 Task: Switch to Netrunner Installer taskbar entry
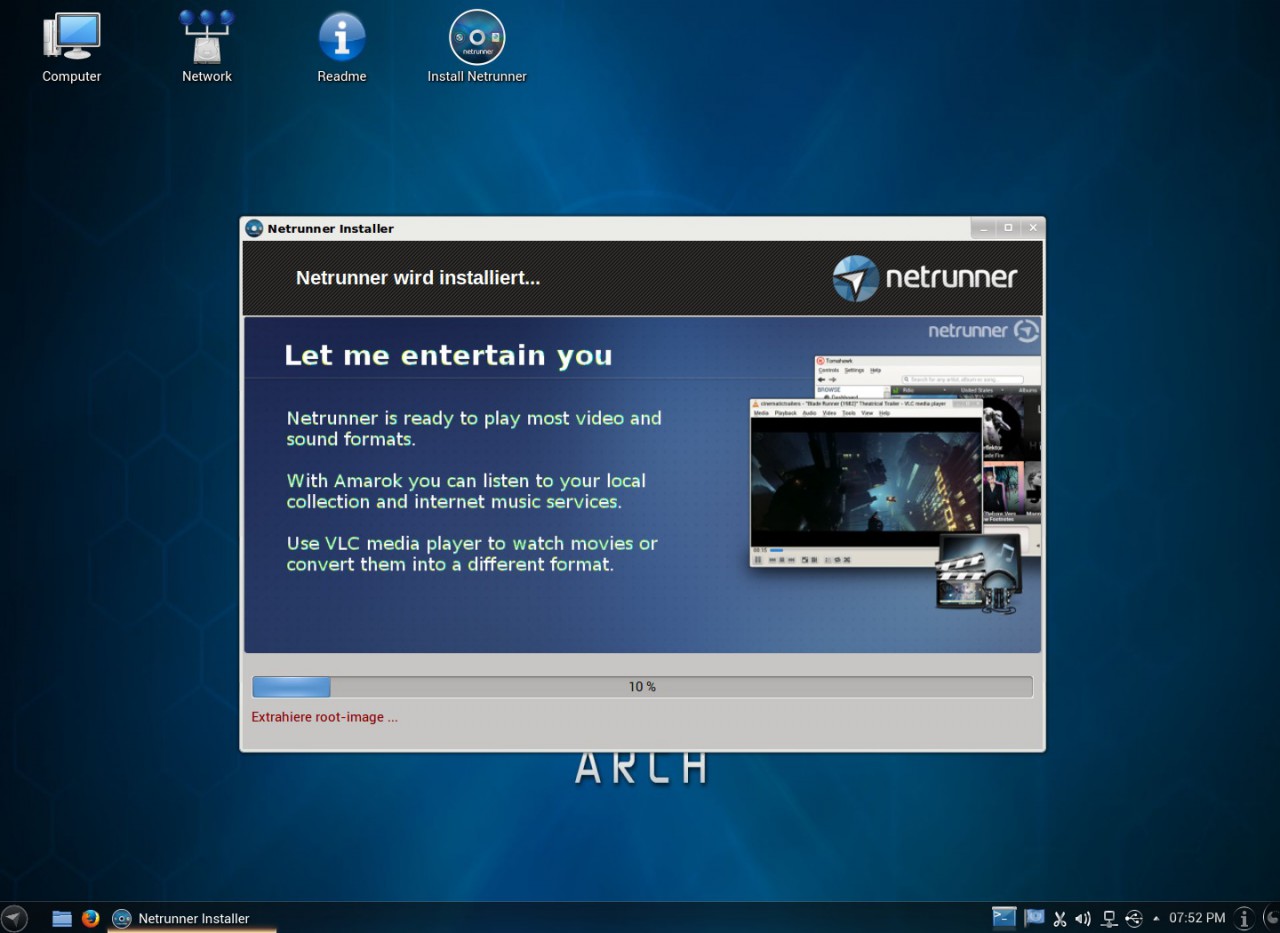coord(191,918)
